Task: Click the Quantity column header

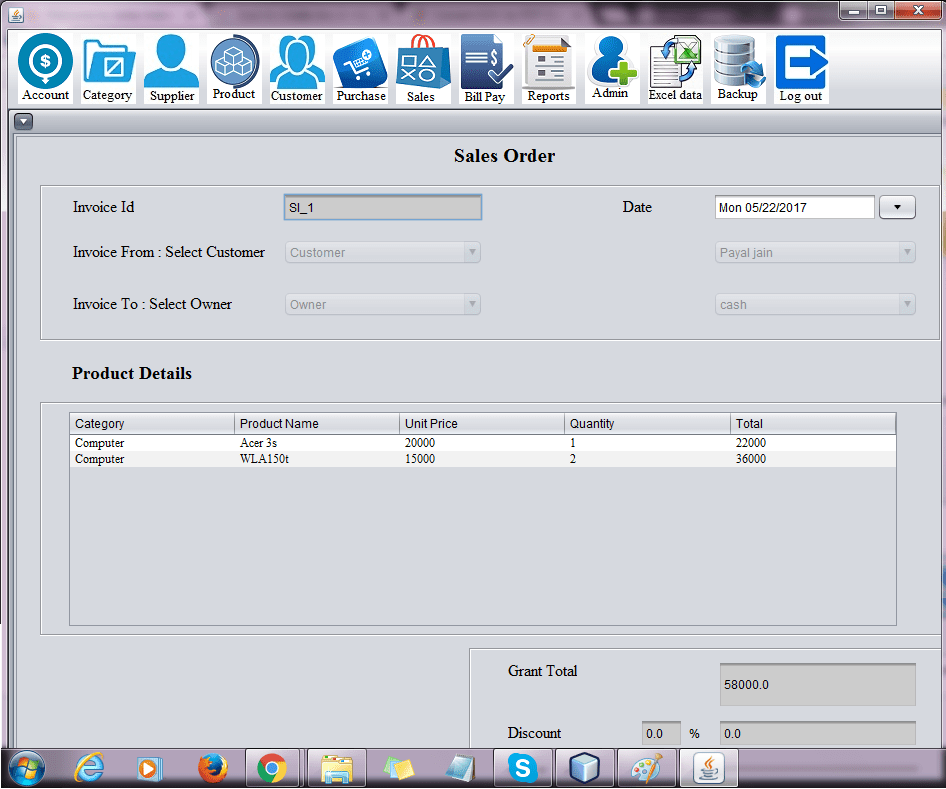Action: point(647,423)
